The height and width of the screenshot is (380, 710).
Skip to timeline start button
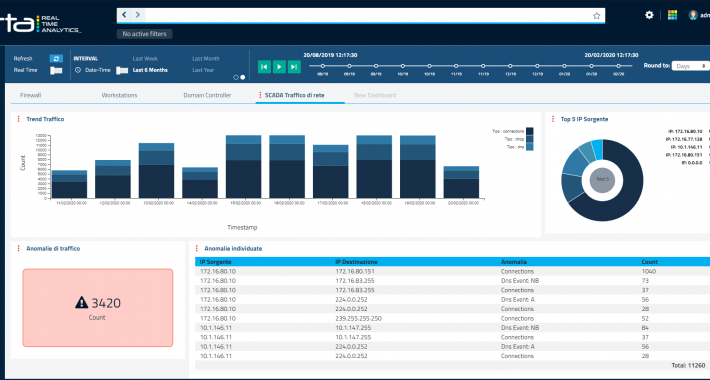point(264,67)
